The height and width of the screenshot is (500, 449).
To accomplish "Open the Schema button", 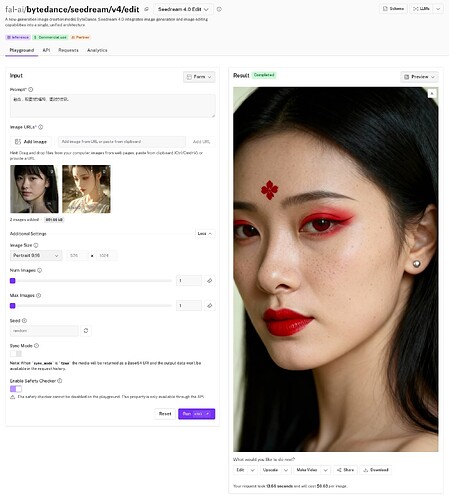I will (x=393, y=9).
